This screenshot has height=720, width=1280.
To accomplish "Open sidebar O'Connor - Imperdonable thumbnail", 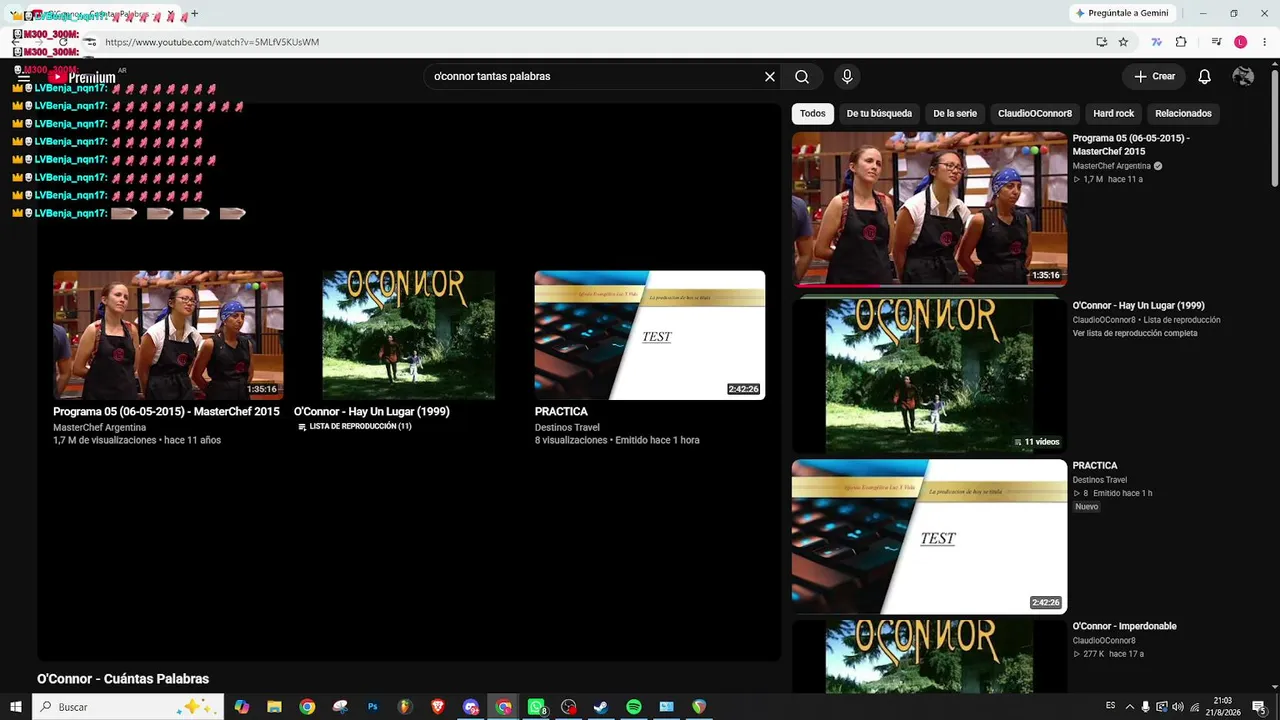I will tap(930, 657).
